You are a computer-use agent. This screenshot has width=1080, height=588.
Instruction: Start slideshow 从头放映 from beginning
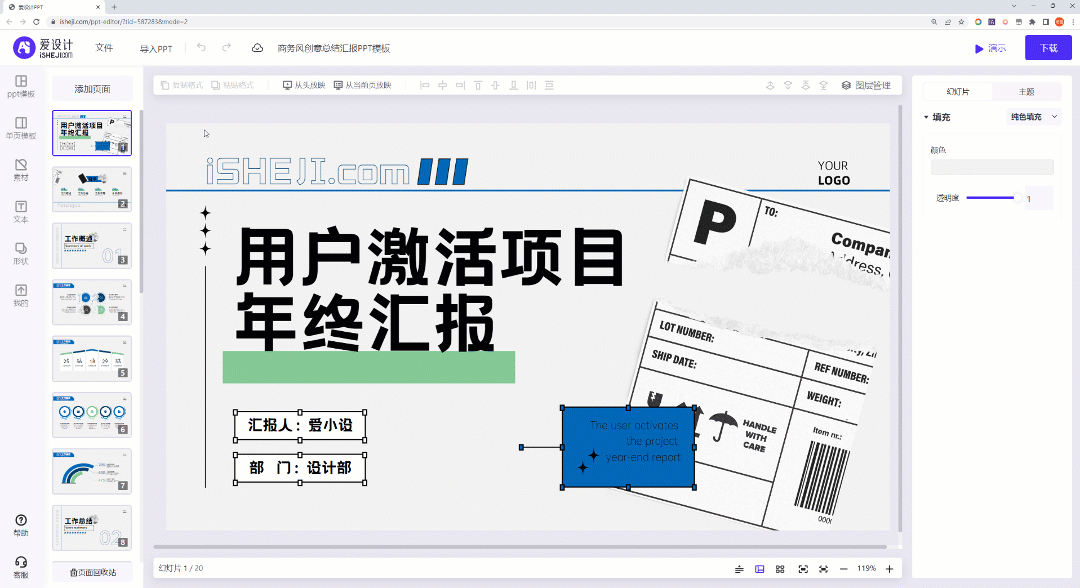pos(304,85)
